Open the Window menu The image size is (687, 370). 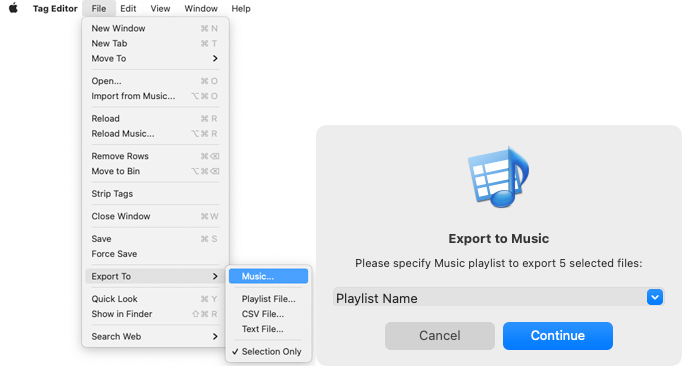point(201,8)
